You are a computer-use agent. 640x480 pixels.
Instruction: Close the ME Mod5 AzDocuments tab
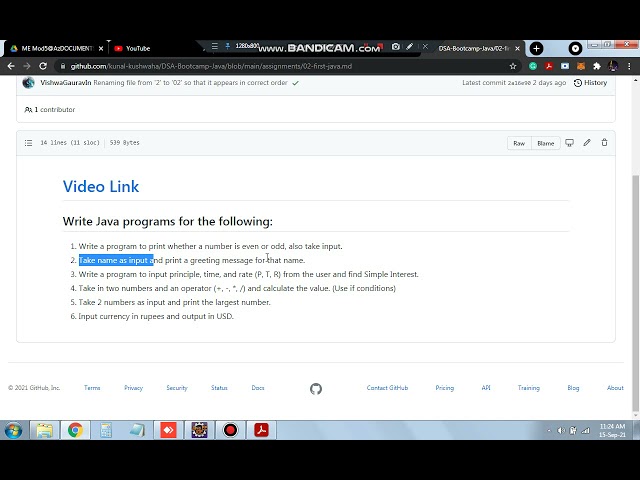tap(101, 49)
